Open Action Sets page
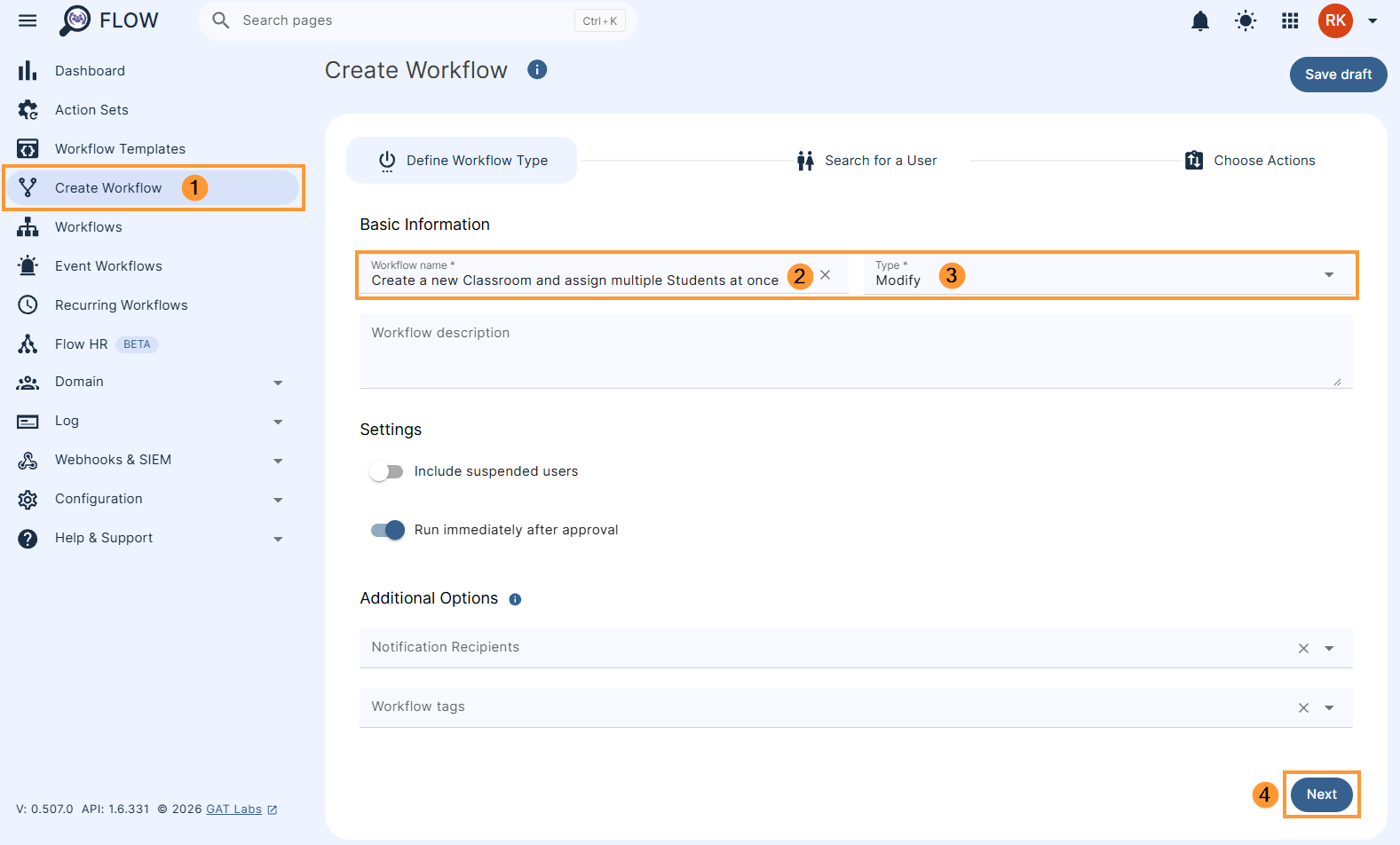 tap(91, 110)
